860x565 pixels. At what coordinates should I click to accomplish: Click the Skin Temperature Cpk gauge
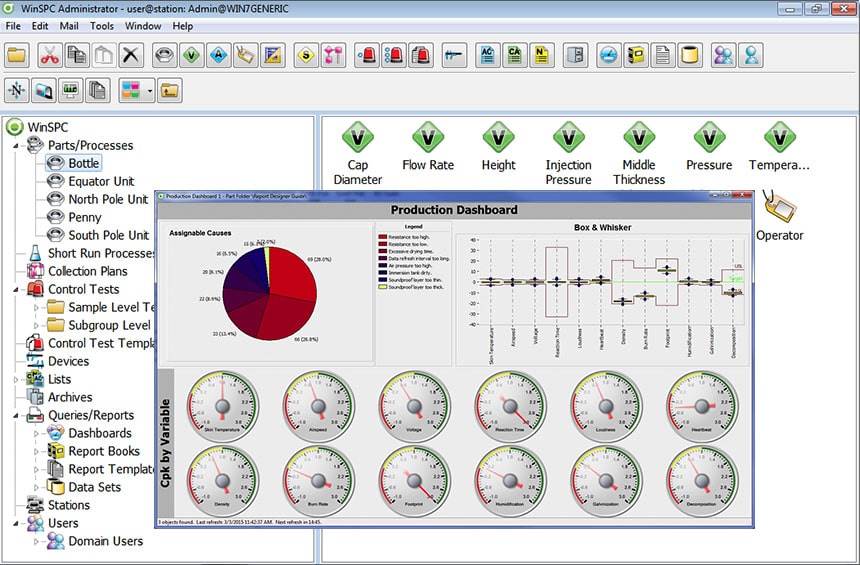223,404
